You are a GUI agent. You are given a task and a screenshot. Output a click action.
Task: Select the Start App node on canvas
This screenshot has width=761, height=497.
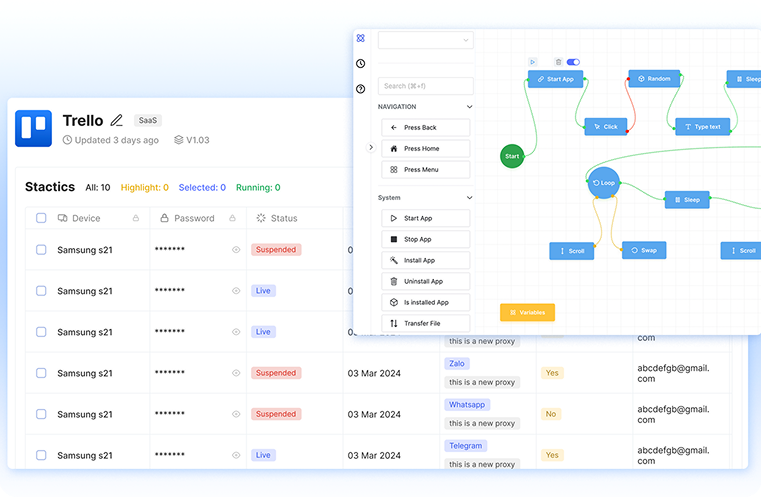pyautogui.click(x=555, y=79)
